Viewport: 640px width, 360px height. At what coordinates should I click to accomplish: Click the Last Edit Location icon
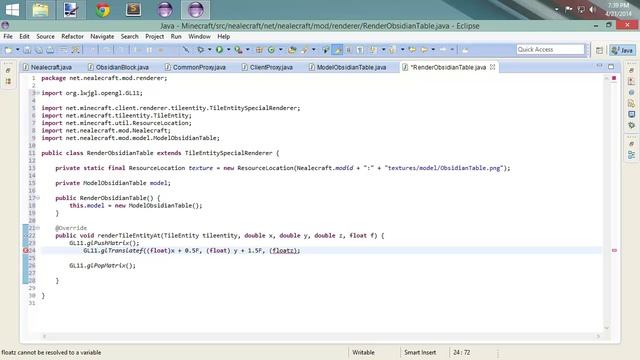pyautogui.click(x=412, y=50)
